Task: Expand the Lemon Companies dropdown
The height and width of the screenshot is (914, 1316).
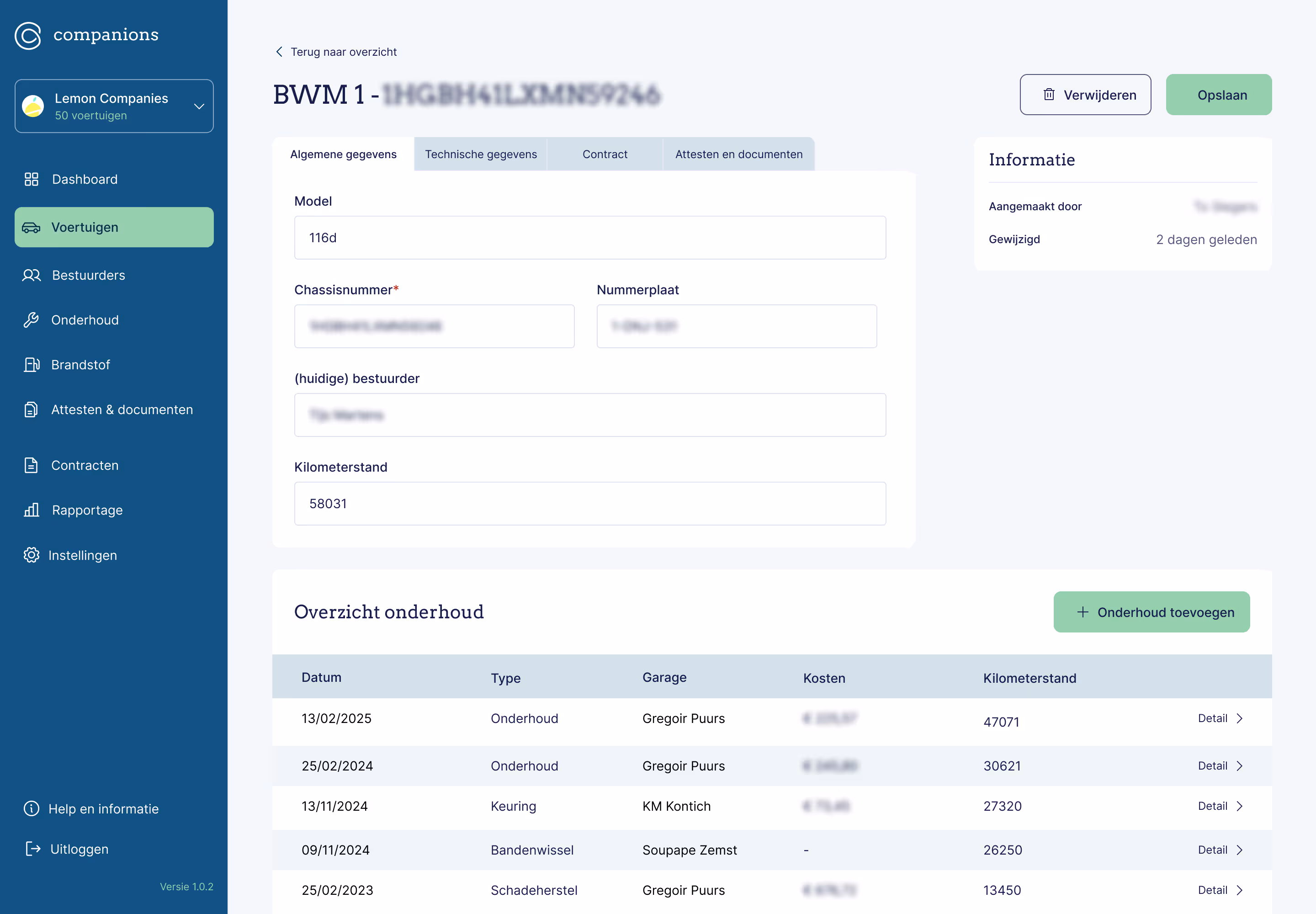Action: [199, 106]
